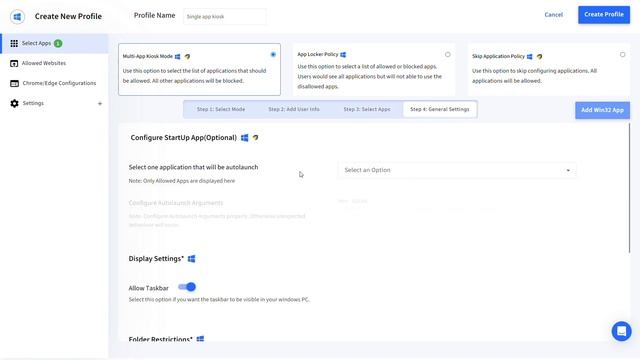Select Skip Application Policy radio button
The width and height of the screenshot is (640, 360).
[622, 54]
